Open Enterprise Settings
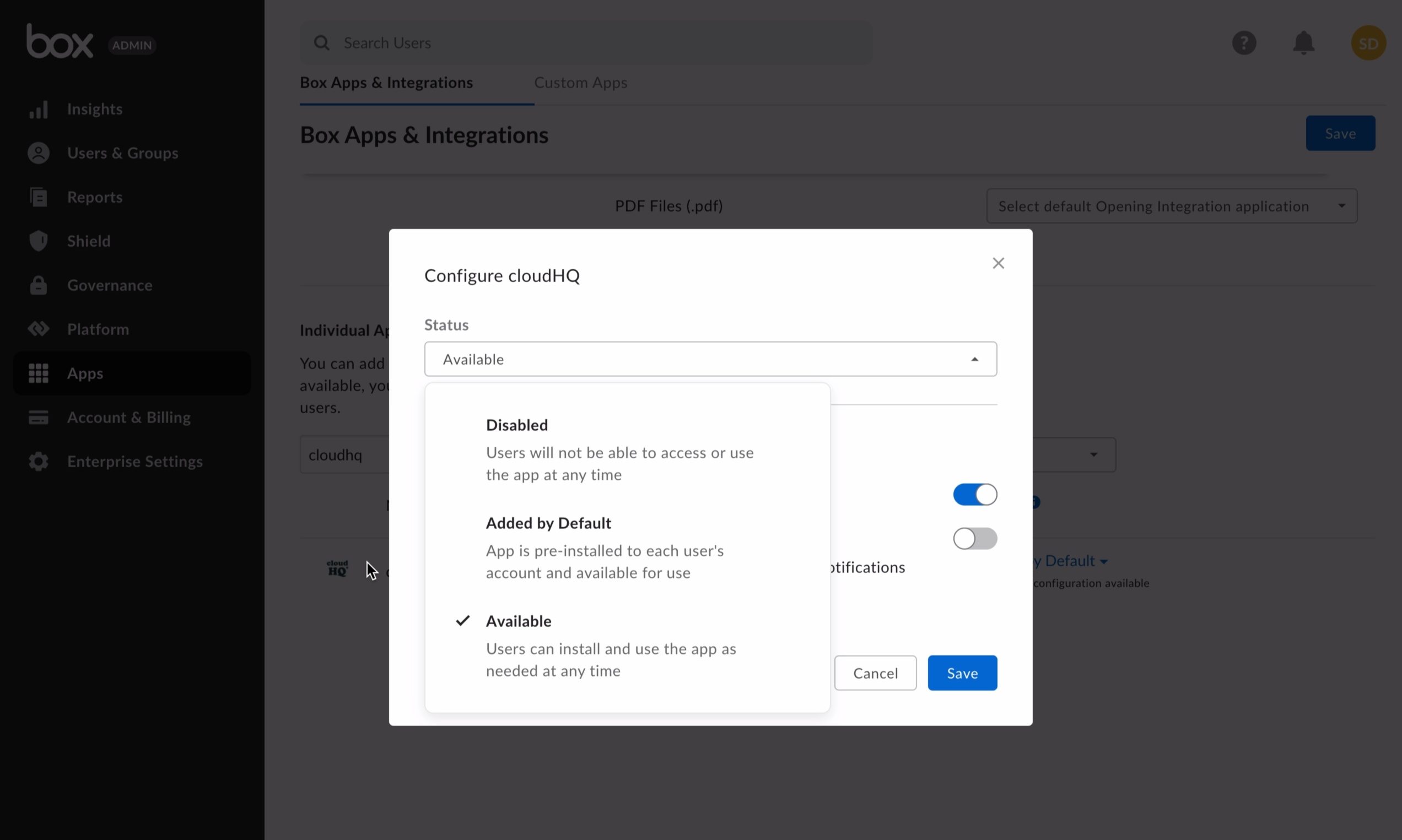The height and width of the screenshot is (840, 1402). tap(135, 462)
